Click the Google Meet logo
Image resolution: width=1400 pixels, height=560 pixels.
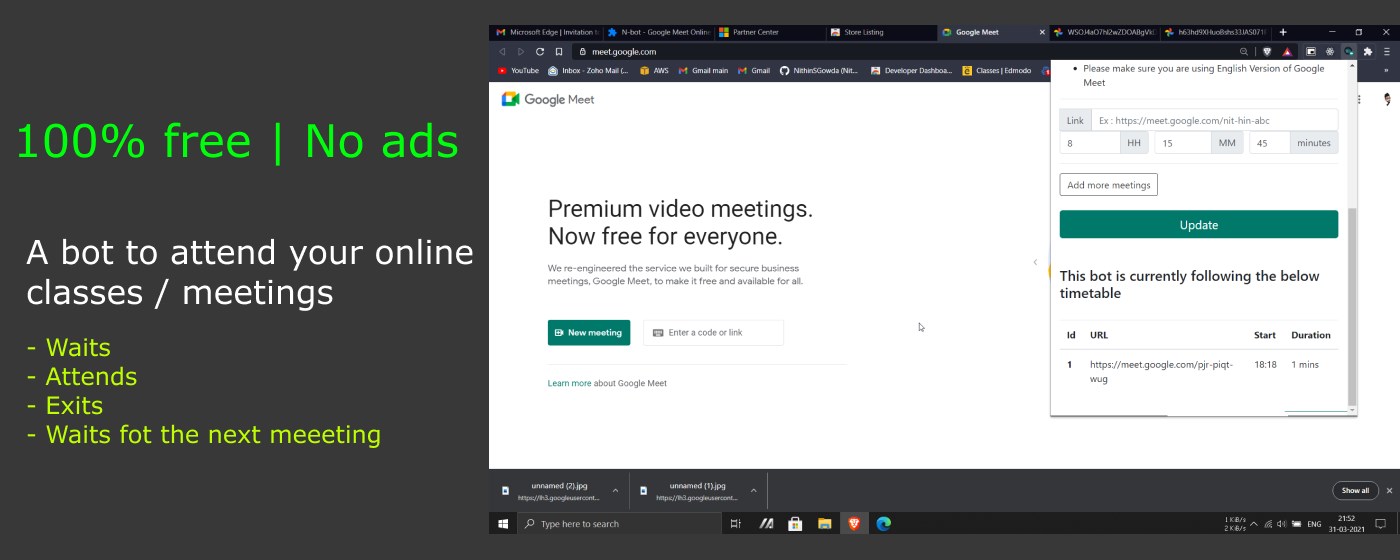(548, 99)
